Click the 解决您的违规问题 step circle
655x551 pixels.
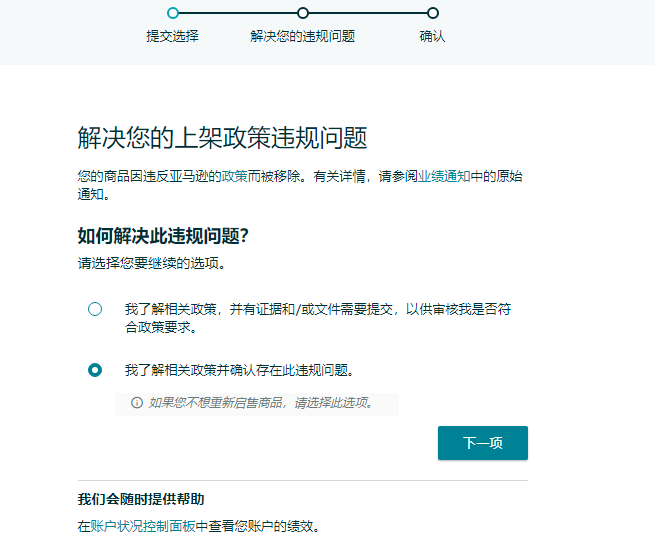click(303, 13)
